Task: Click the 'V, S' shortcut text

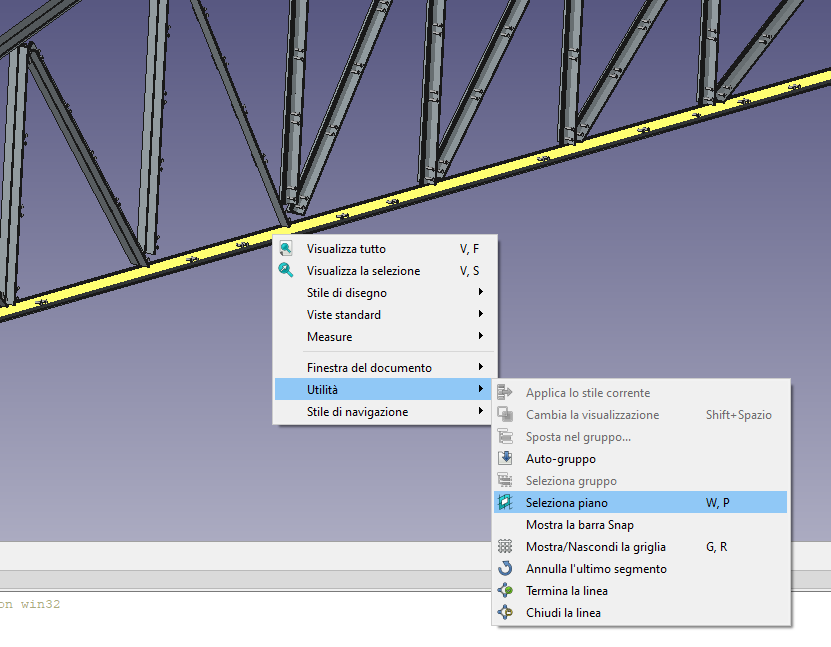Action: click(469, 270)
